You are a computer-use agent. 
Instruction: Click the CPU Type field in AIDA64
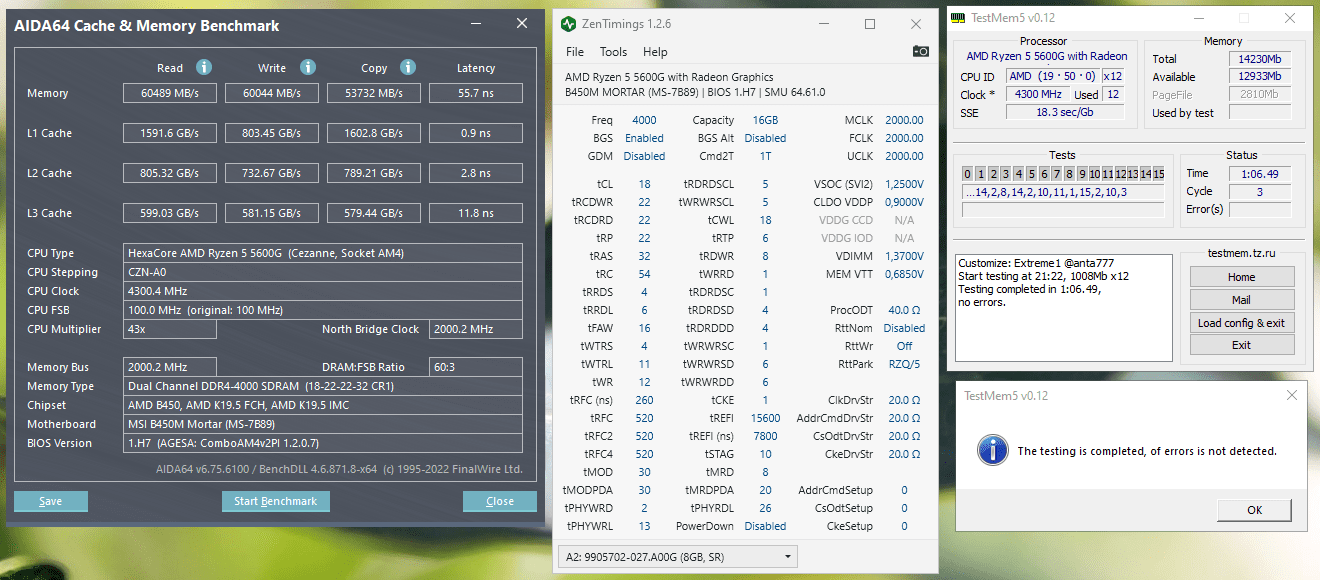[323, 253]
